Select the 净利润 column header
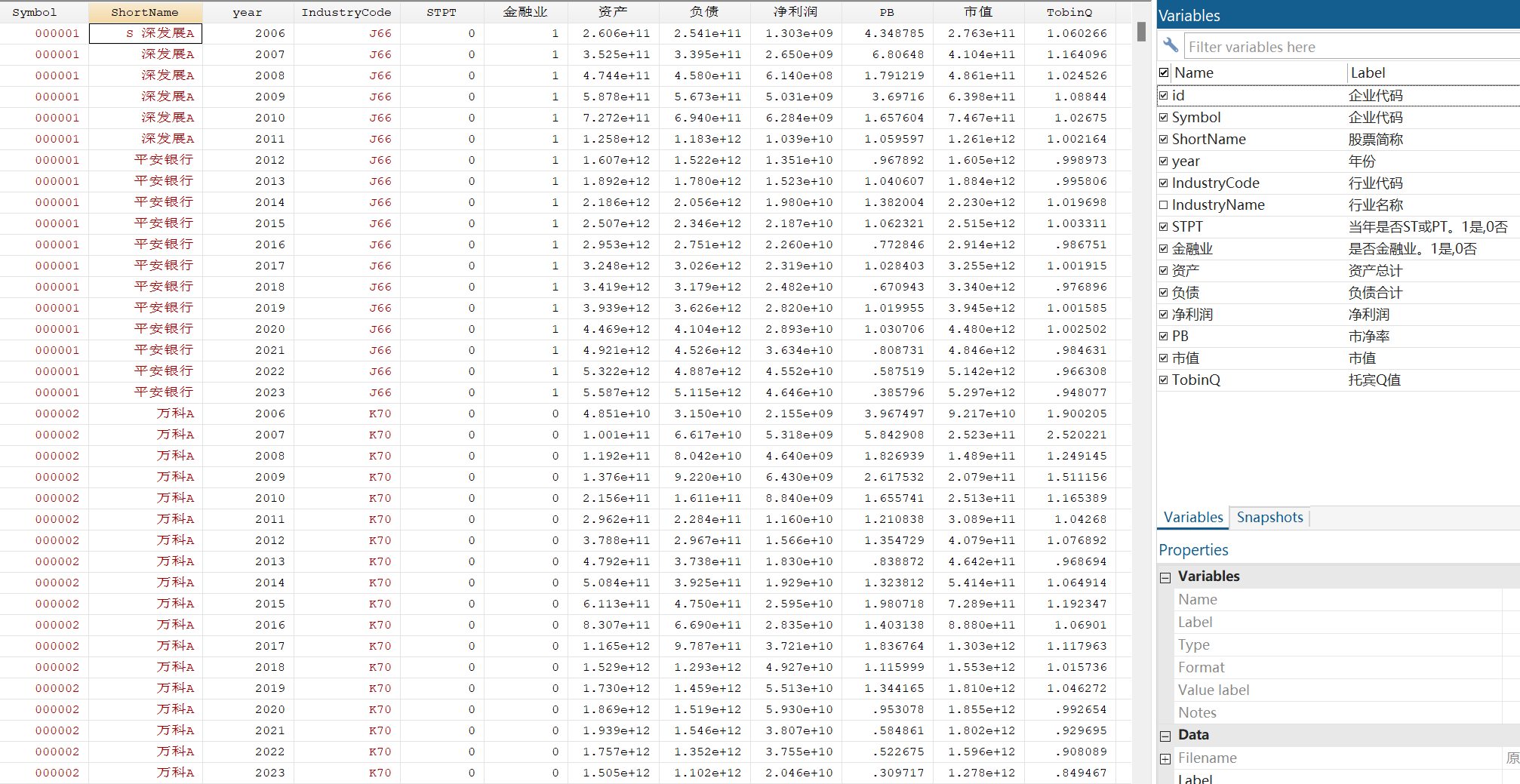This screenshot has height=784, width=1520. point(795,12)
